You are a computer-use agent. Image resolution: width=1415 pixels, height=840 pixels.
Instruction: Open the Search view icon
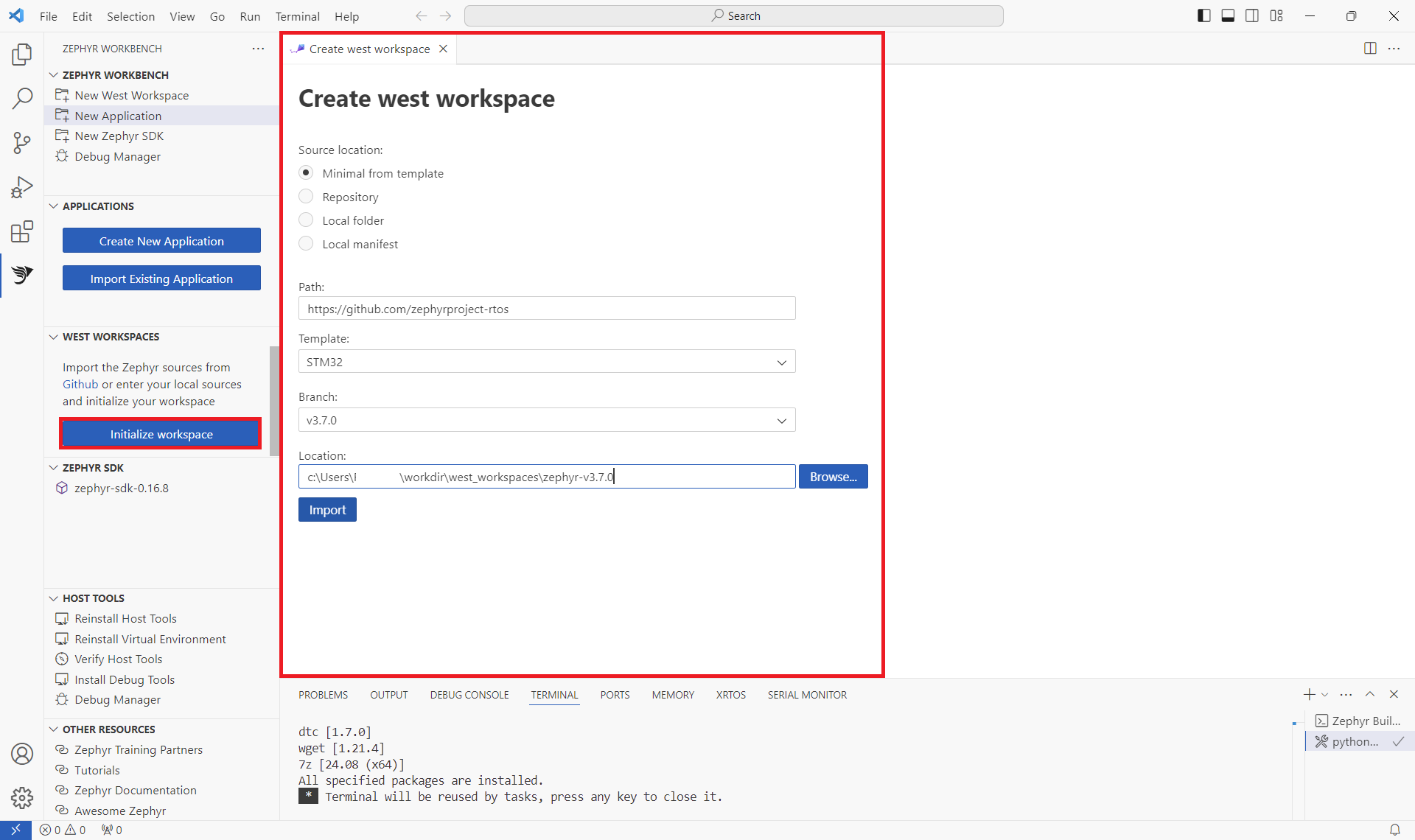[x=21, y=98]
